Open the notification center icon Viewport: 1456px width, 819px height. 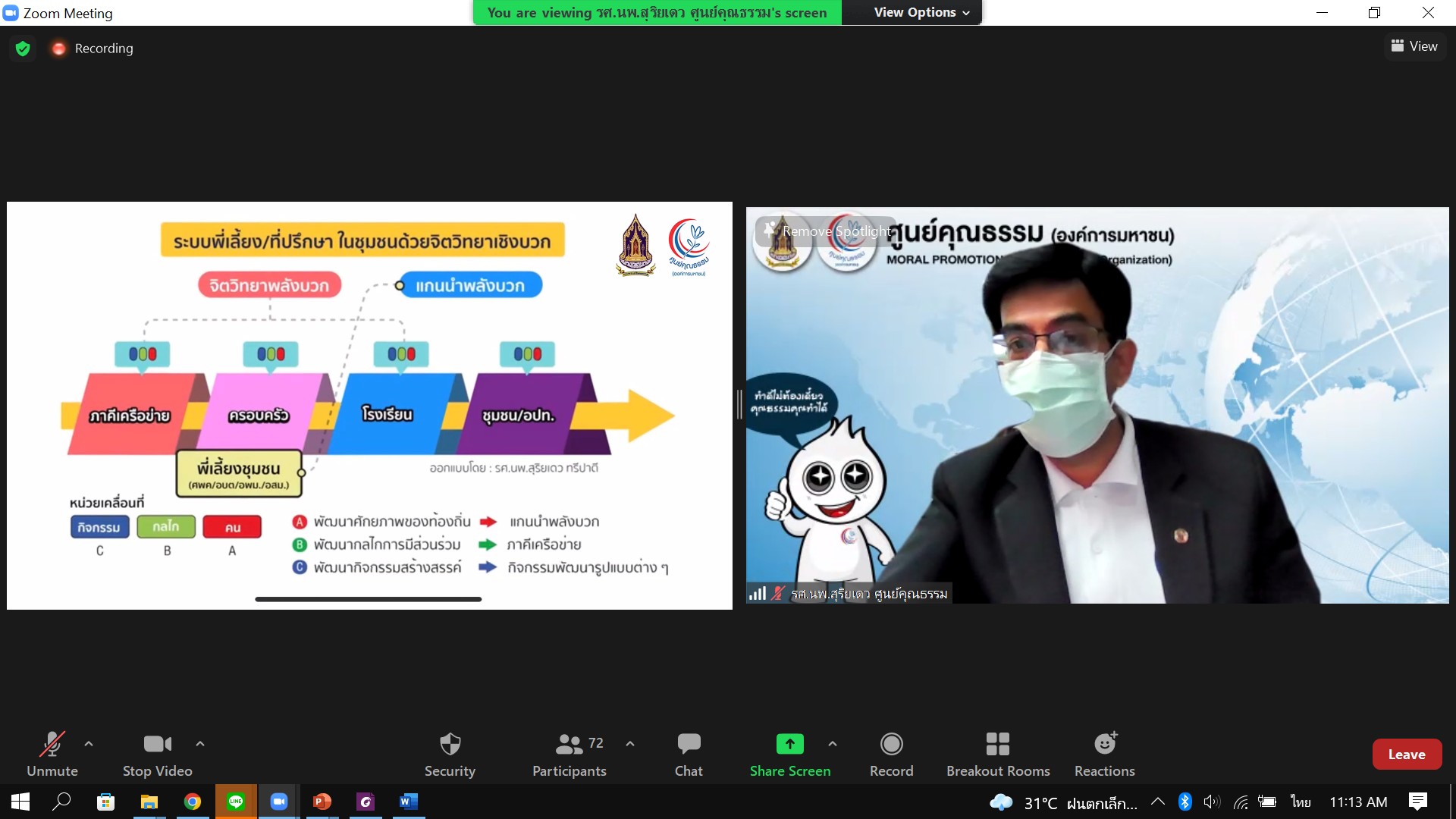pos(1417,802)
